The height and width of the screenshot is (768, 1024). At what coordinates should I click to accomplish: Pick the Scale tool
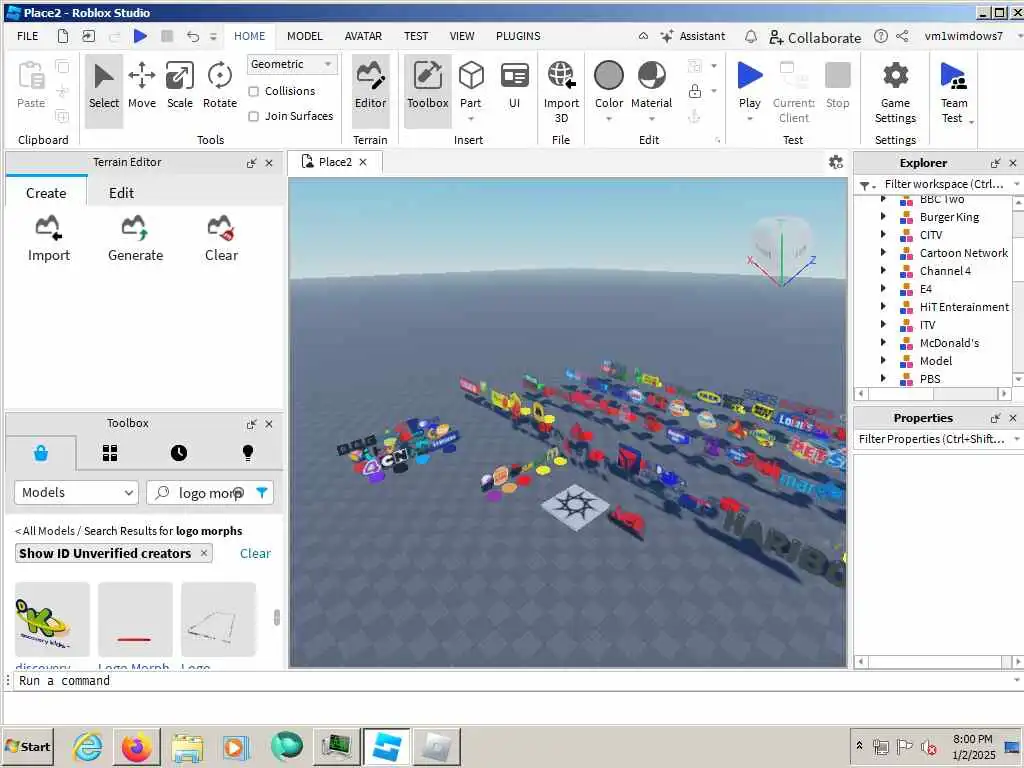(x=180, y=86)
